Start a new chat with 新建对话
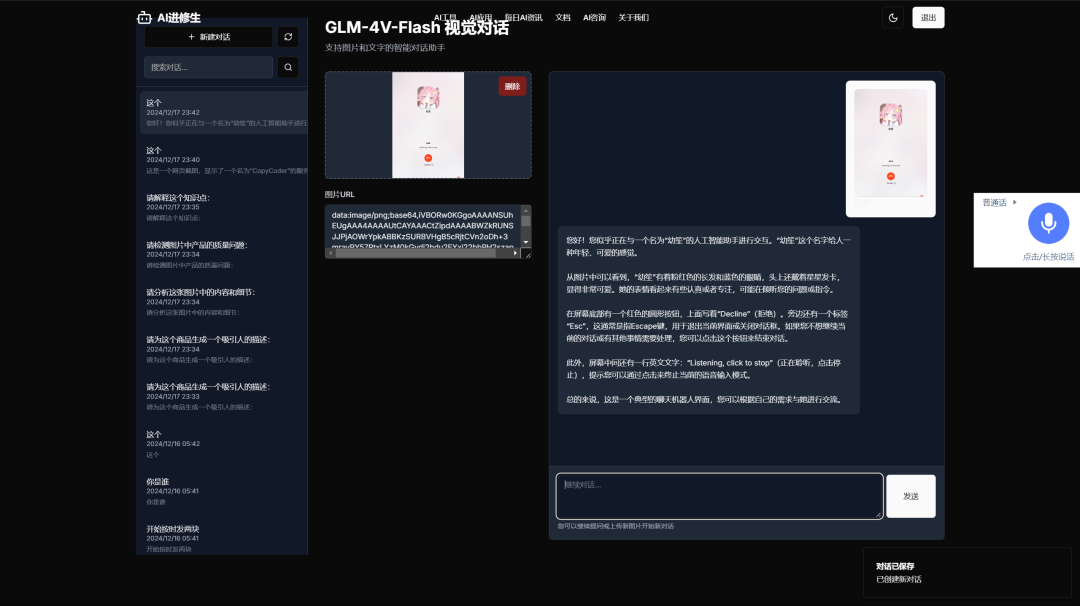This screenshot has width=1080, height=606. [x=209, y=36]
